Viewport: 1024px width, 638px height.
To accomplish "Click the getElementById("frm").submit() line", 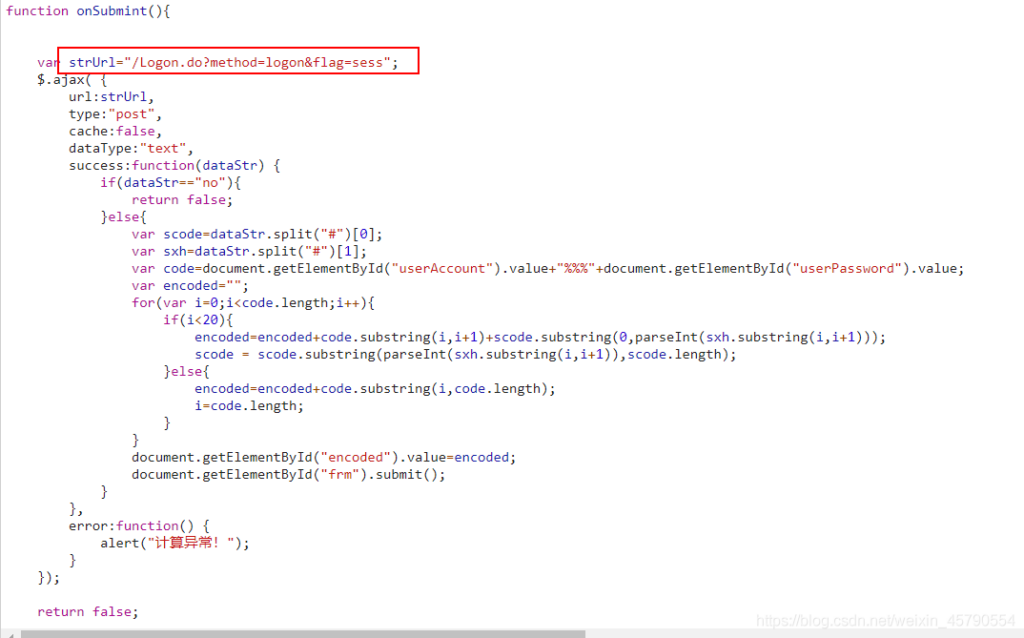I will click(288, 474).
